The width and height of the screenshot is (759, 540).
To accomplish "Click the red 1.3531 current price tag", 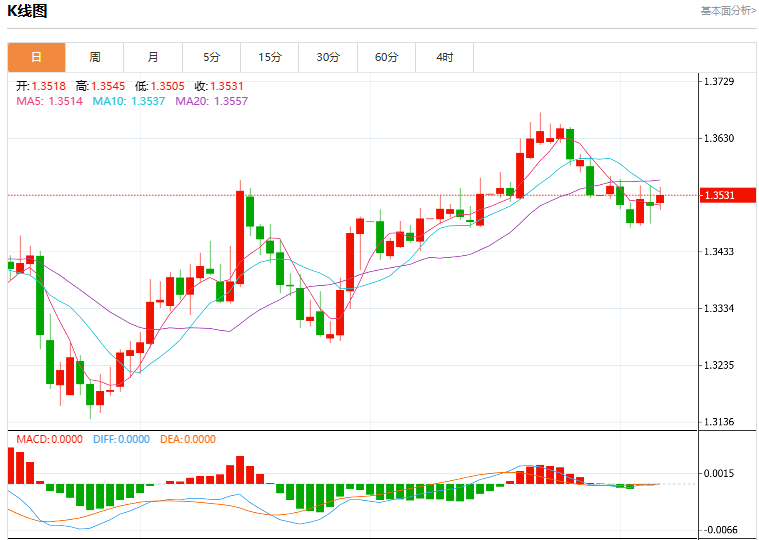I will click(728, 195).
